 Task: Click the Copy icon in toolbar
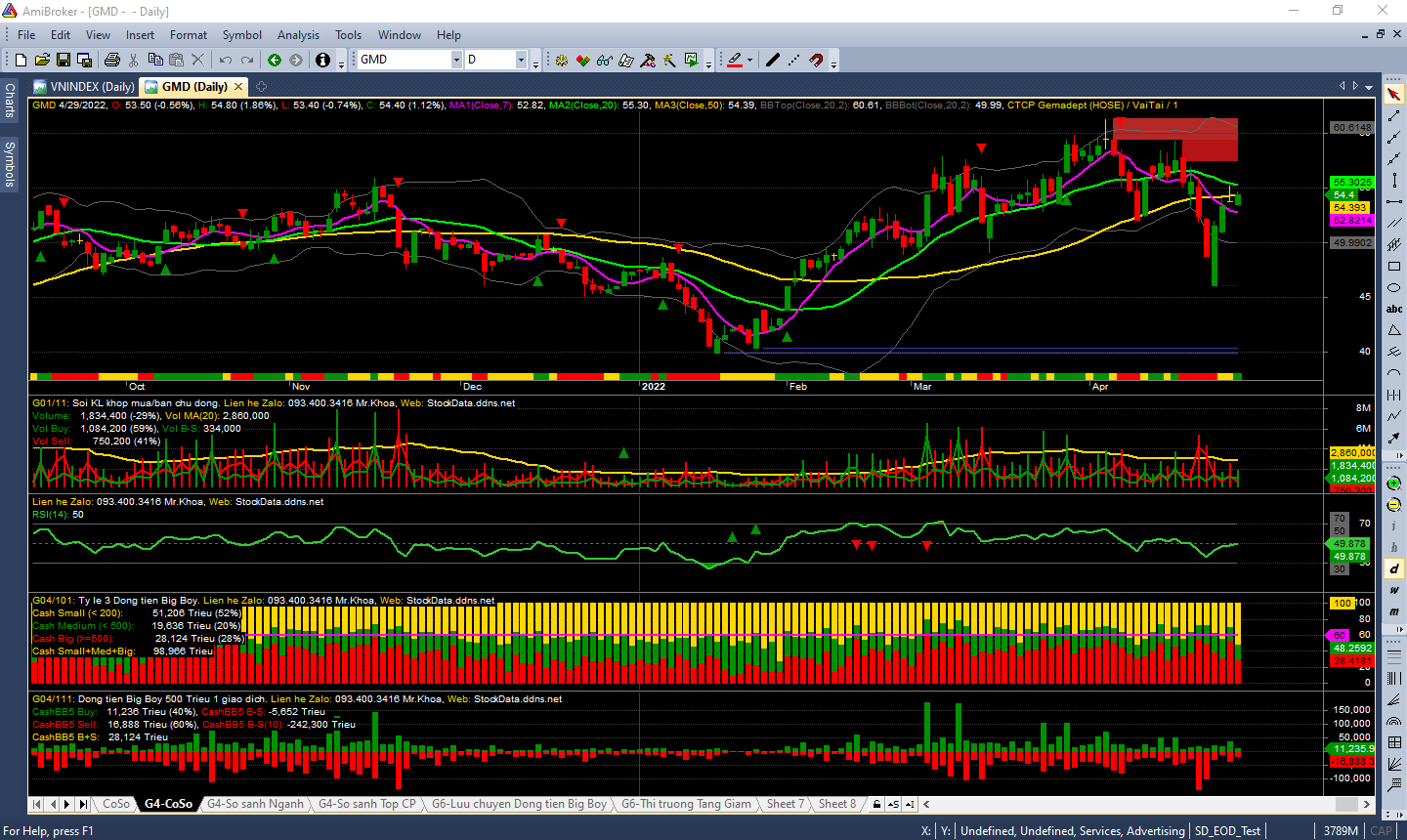click(x=154, y=60)
